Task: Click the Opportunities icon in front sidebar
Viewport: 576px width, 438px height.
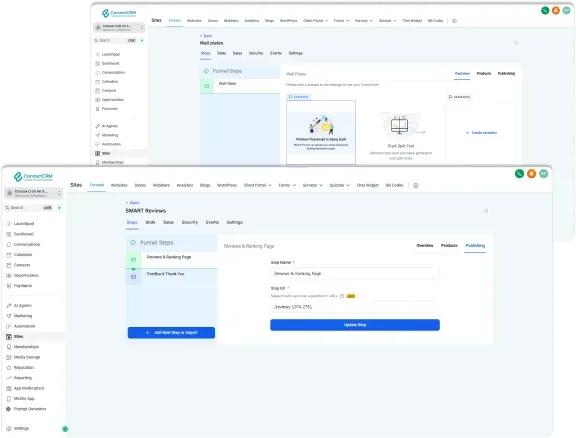Action: [x=9, y=275]
